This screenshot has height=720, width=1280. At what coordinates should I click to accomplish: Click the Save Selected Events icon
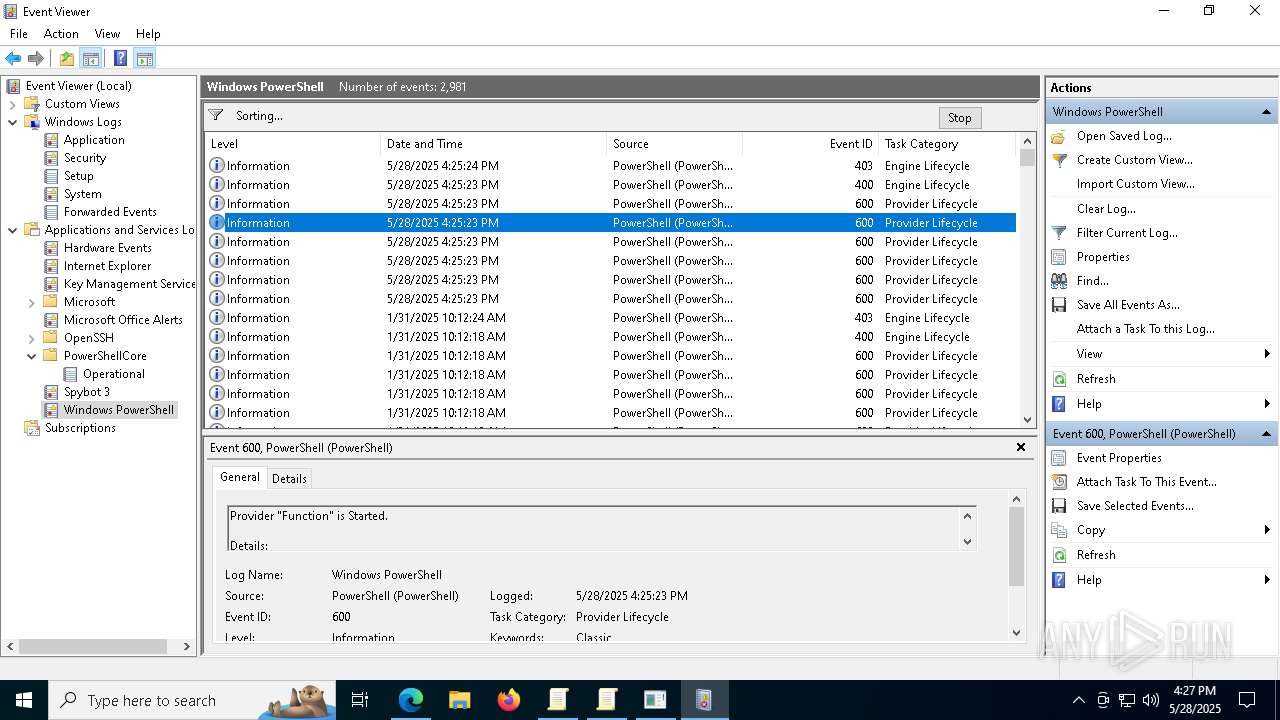tap(1060, 506)
